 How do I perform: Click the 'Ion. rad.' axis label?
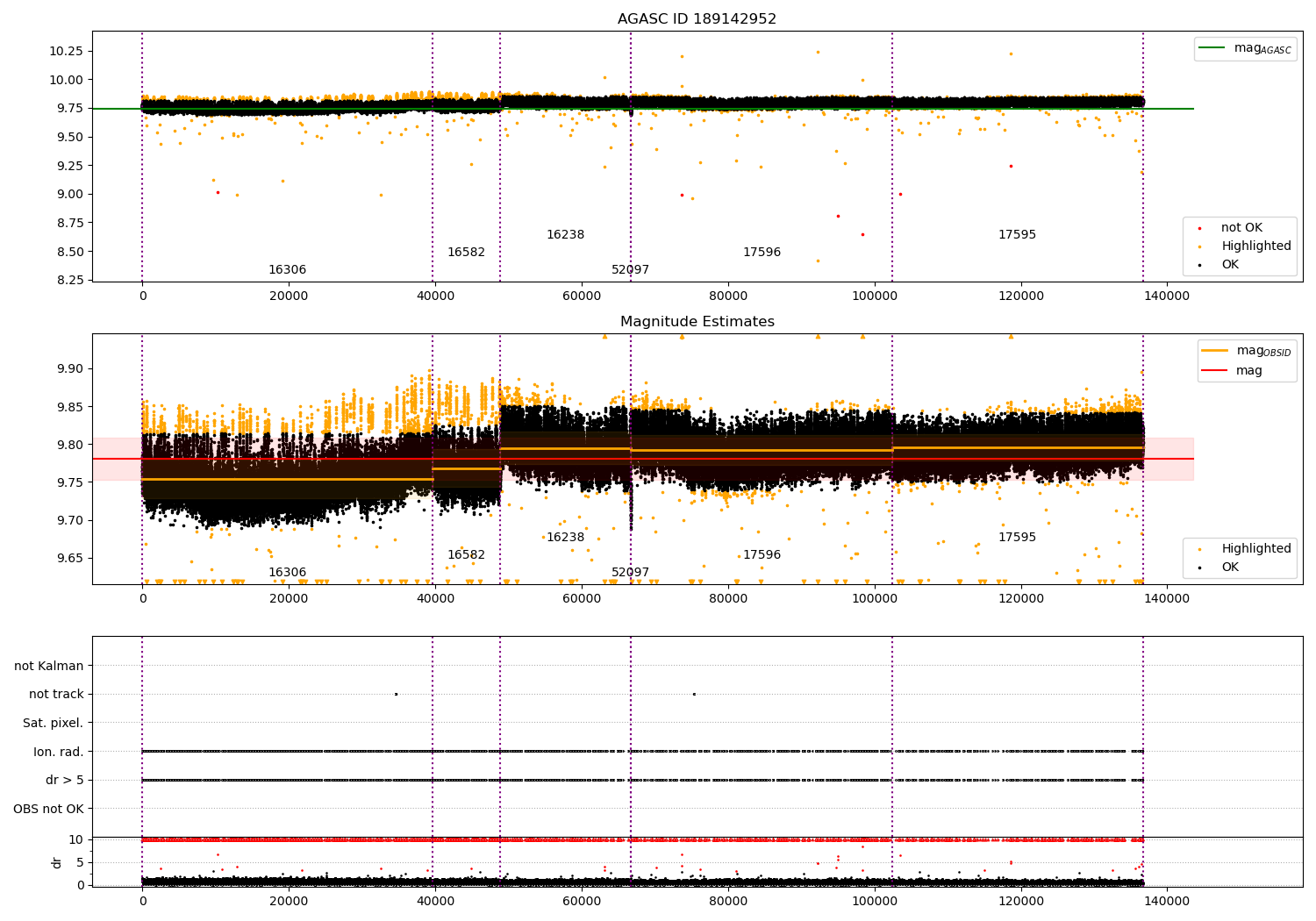(x=58, y=752)
